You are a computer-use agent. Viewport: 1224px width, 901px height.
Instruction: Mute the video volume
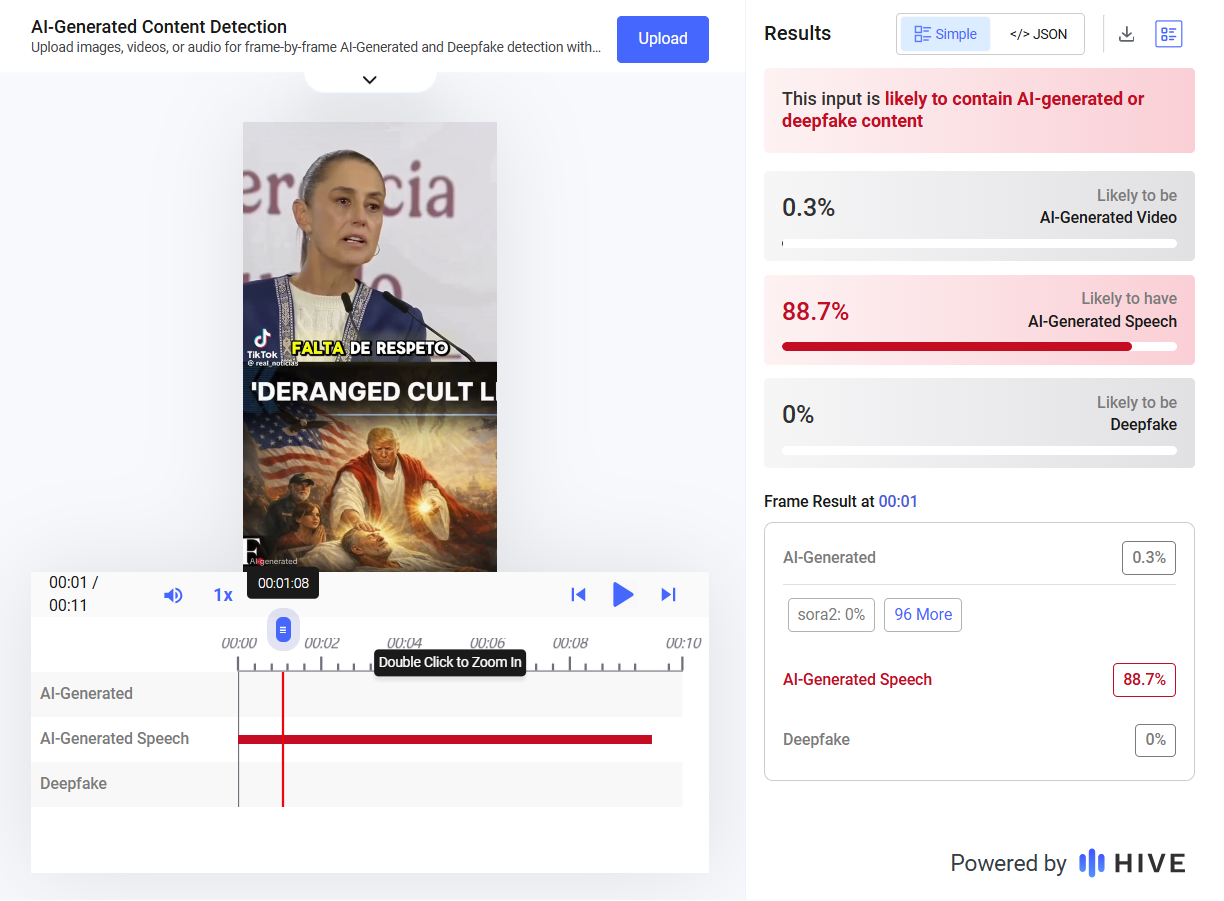coord(173,595)
